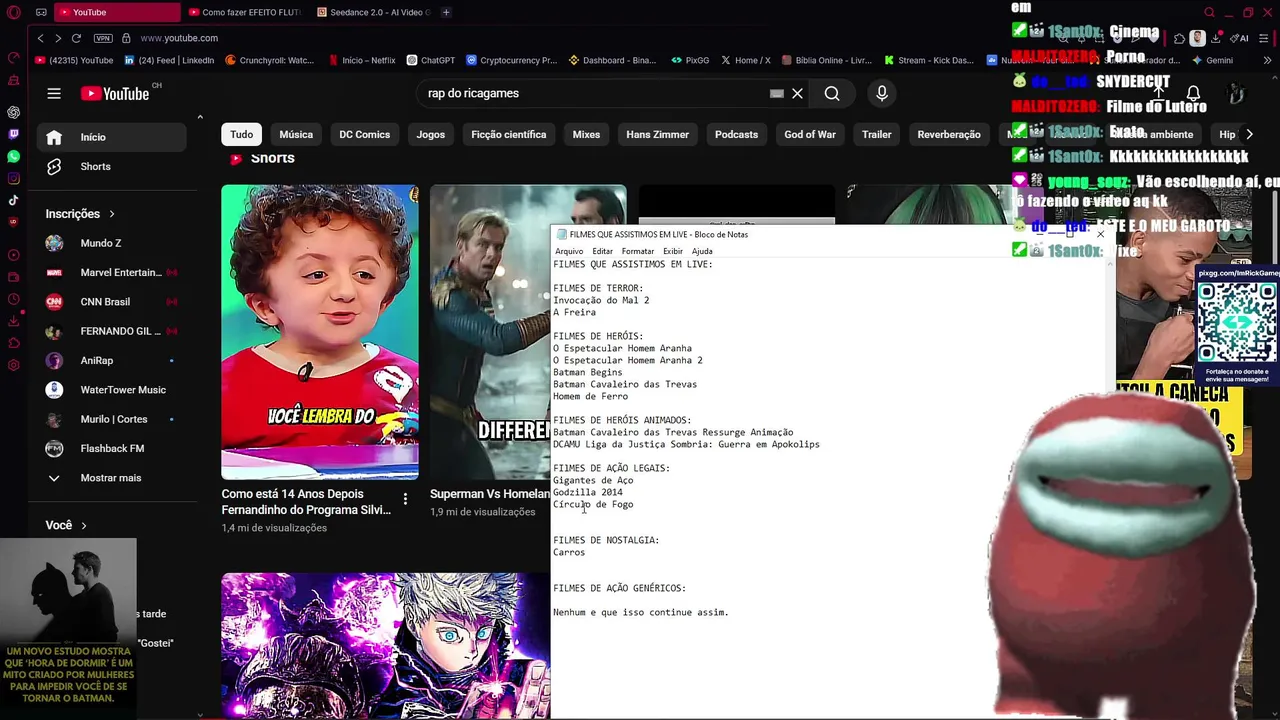Screen dimensions: 1280x720
Task: Open the Opera sidebar history clock icon
Action: point(13,299)
